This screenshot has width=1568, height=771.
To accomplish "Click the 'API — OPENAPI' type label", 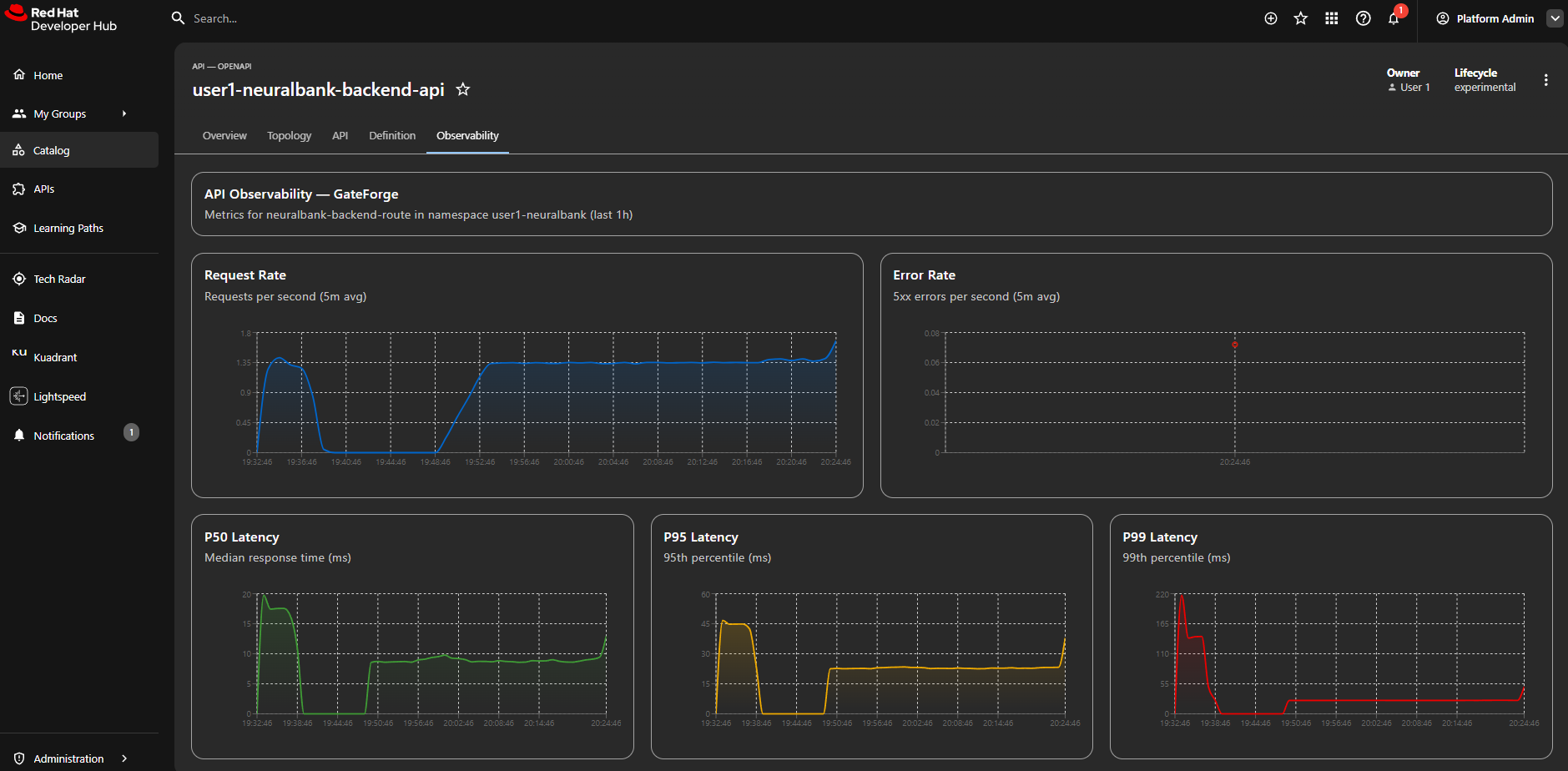I will pos(221,66).
